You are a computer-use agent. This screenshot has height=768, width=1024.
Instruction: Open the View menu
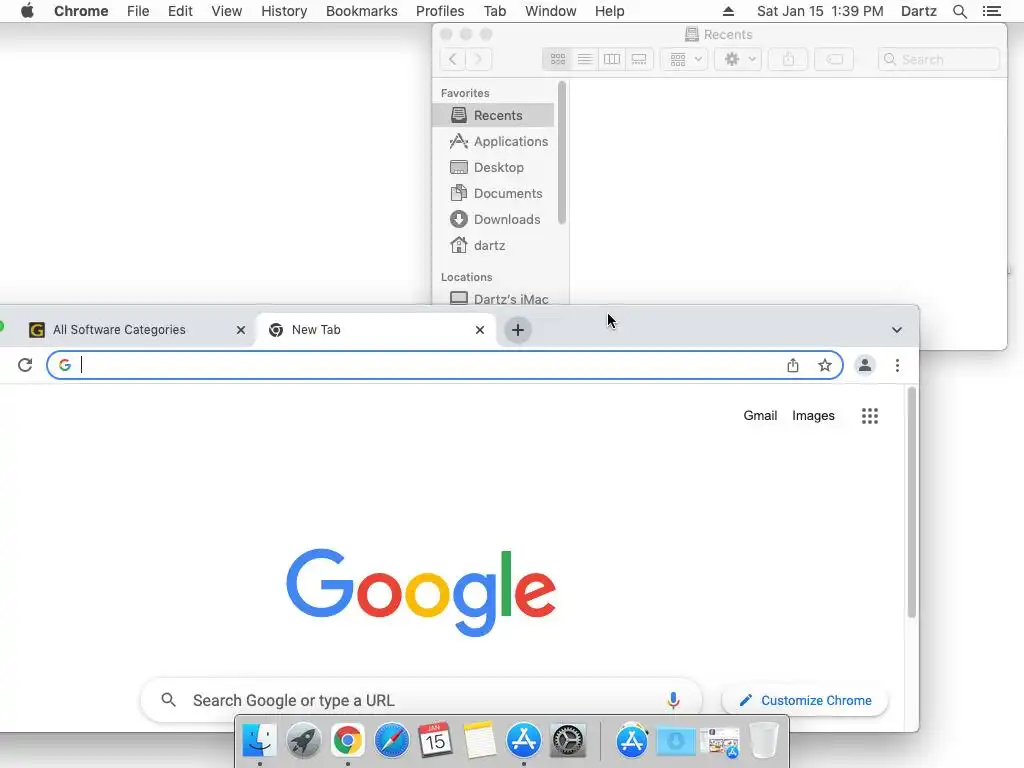[227, 11]
